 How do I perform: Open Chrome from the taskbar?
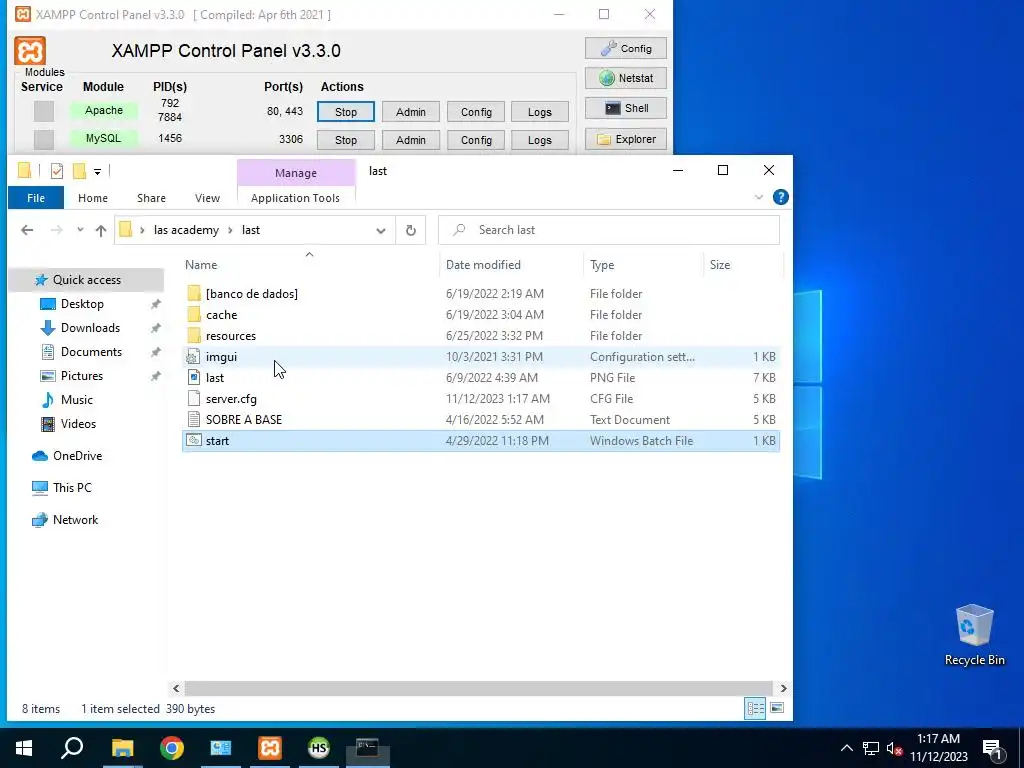[x=172, y=748]
